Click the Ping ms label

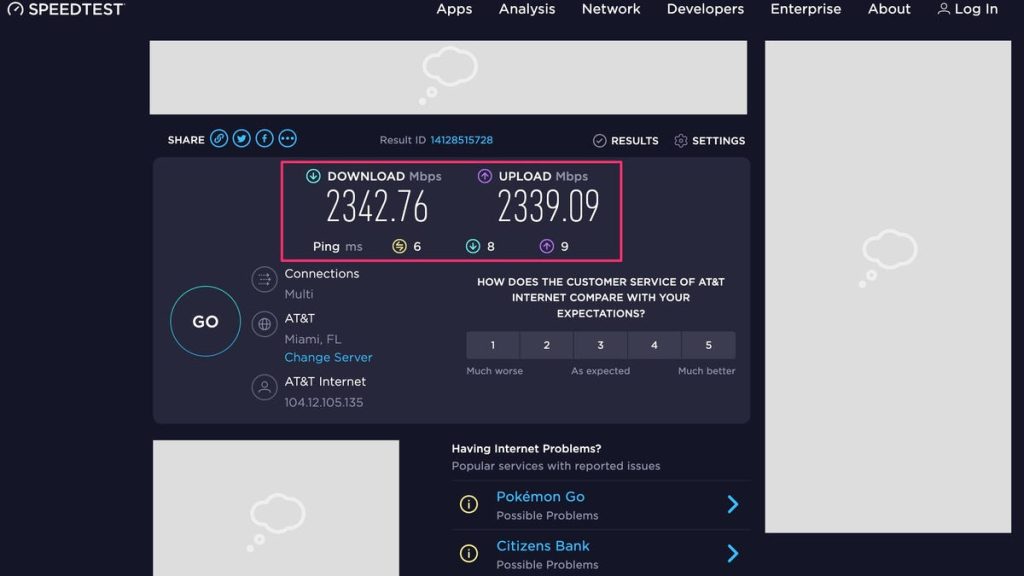[337, 246]
